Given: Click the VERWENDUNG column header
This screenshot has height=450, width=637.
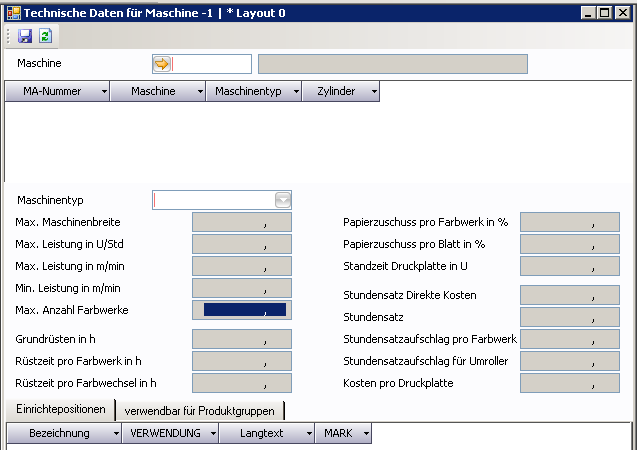Looking at the screenshot, I should coord(166,433).
